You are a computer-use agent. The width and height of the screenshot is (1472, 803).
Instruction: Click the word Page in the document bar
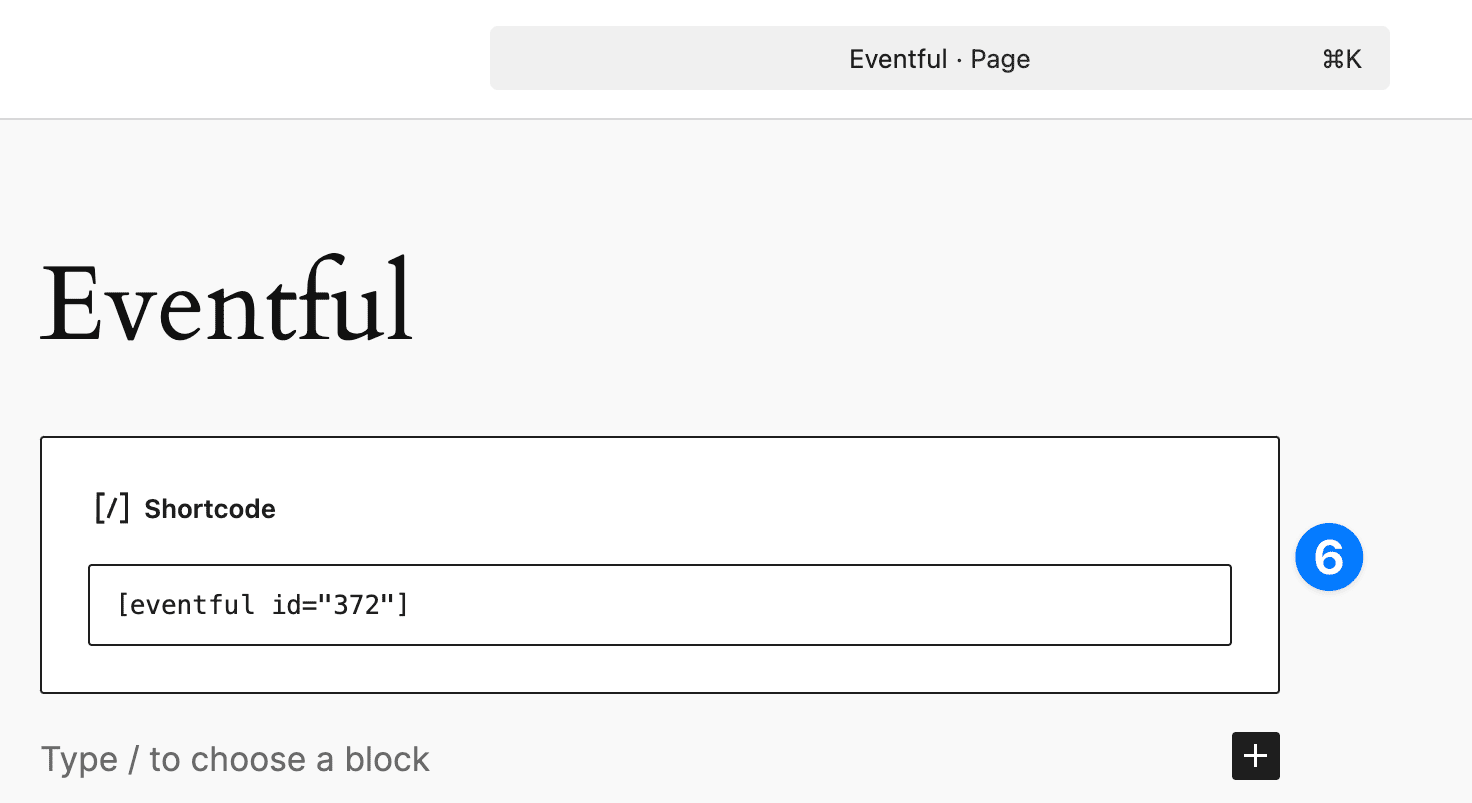click(x=1000, y=59)
